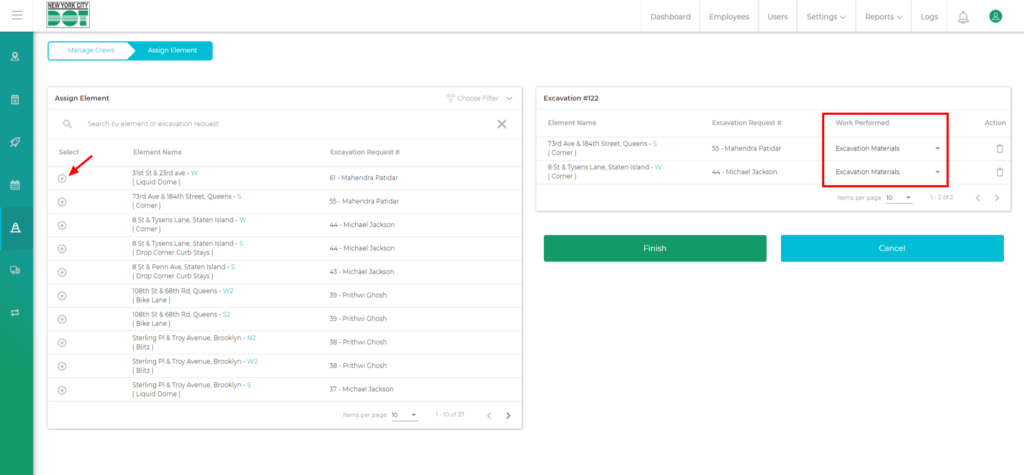Click the element search input field
Screen dimensions: 1024x475
[280, 124]
